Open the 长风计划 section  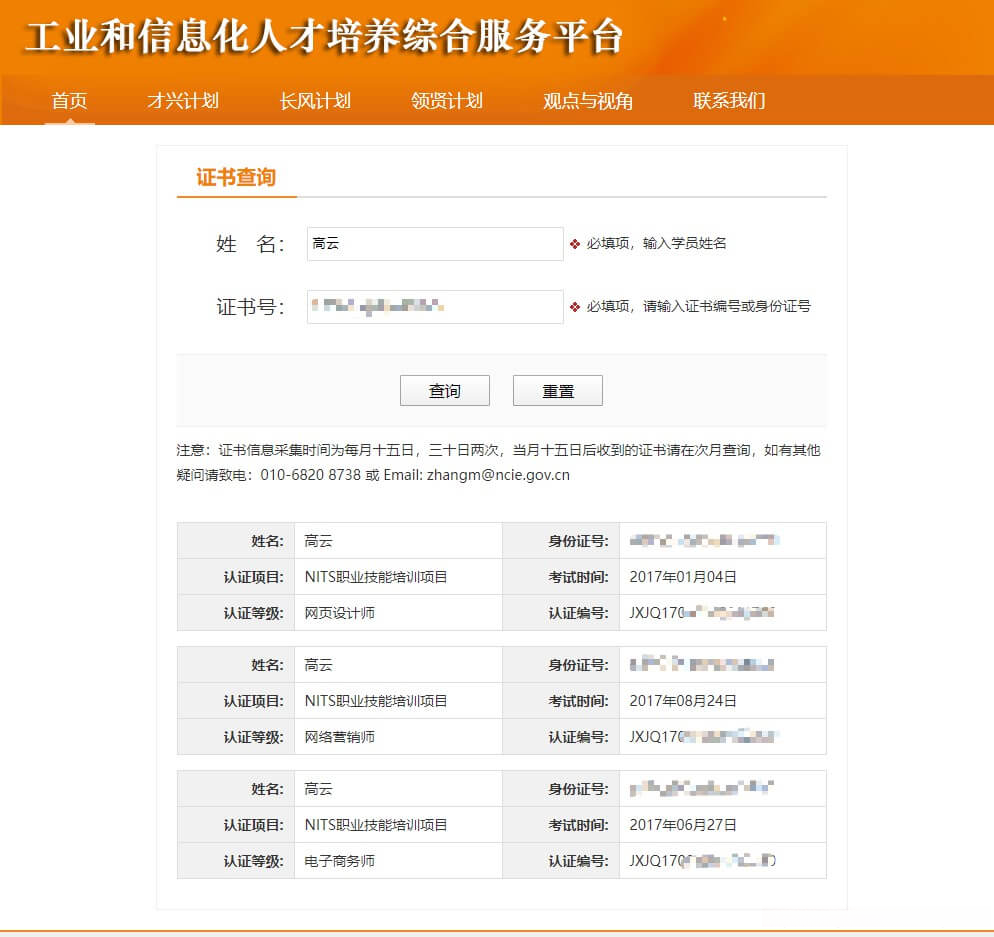point(314,101)
